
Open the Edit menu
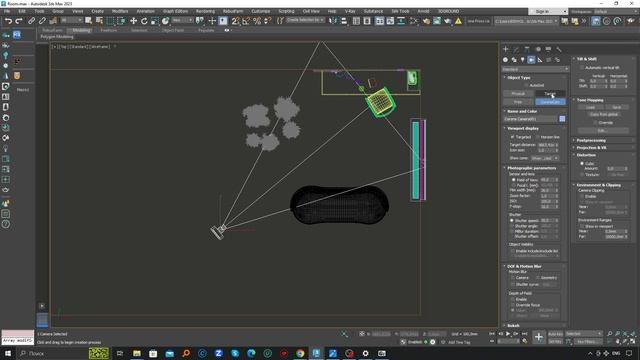[x=22, y=11]
